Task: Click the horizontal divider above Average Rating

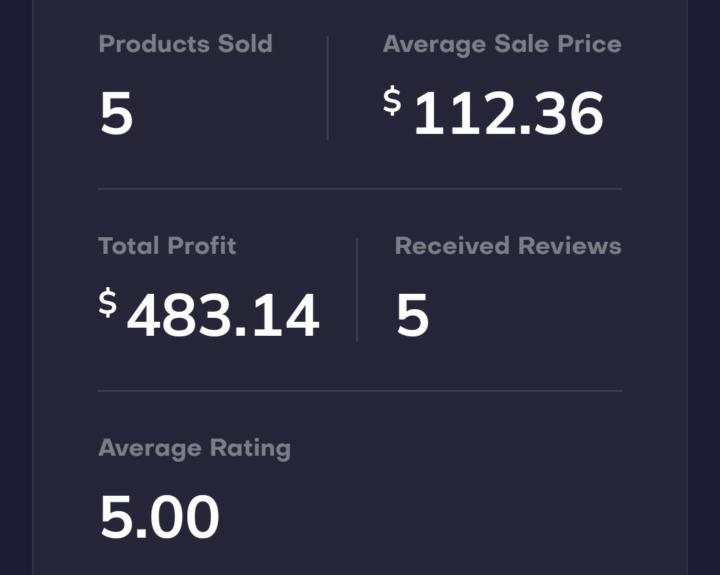Action: tap(360, 390)
